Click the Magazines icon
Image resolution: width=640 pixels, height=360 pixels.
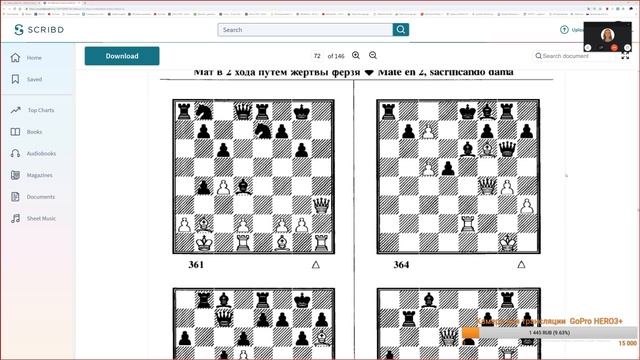point(16,175)
